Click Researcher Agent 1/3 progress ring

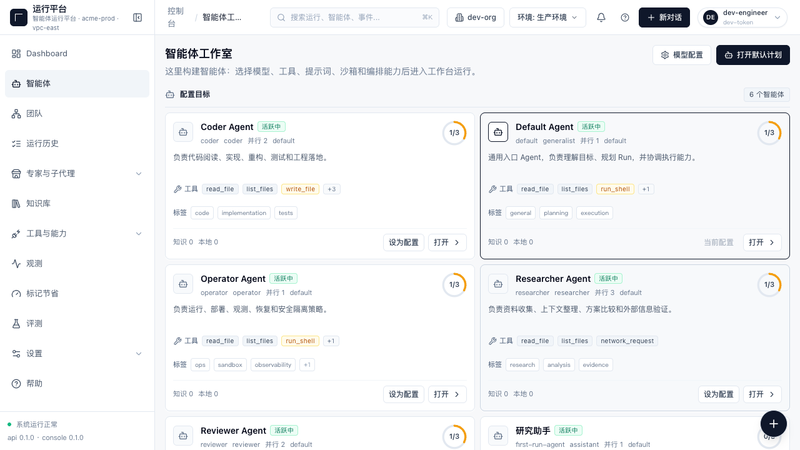769,285
